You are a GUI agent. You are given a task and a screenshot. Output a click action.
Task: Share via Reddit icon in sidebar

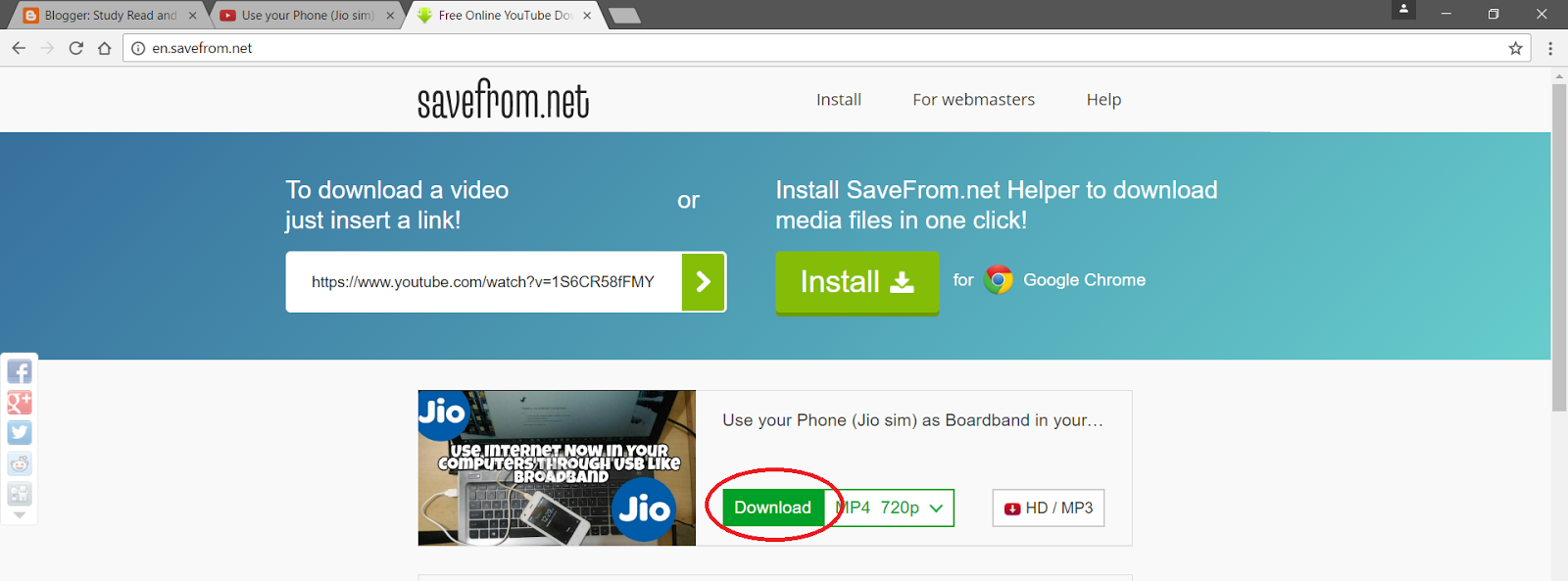[20, 463]
